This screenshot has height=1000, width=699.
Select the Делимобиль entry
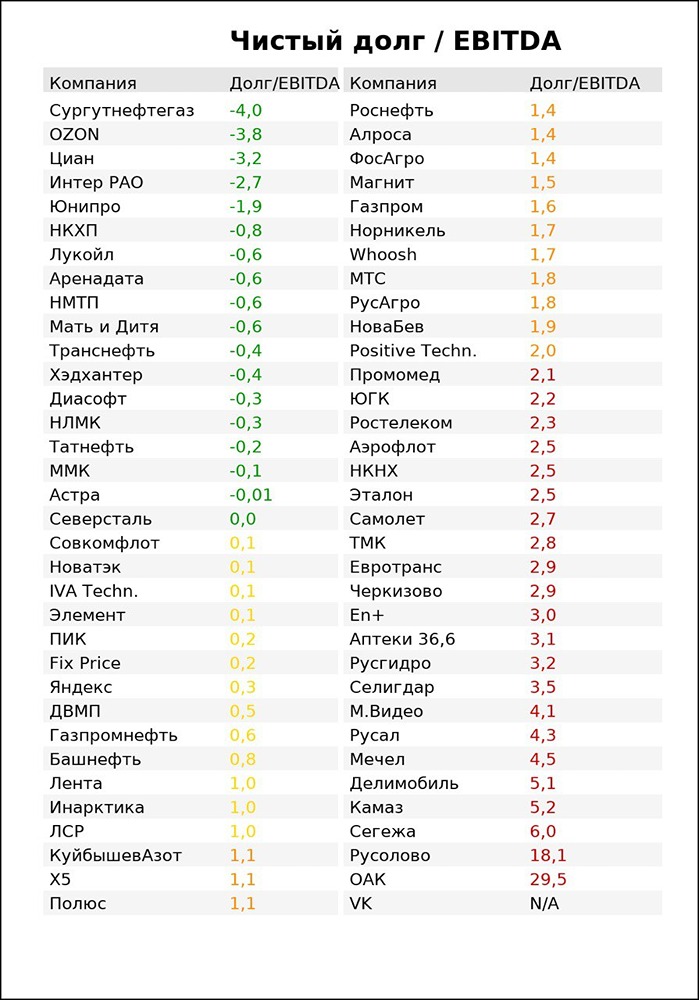pos(404,783)
